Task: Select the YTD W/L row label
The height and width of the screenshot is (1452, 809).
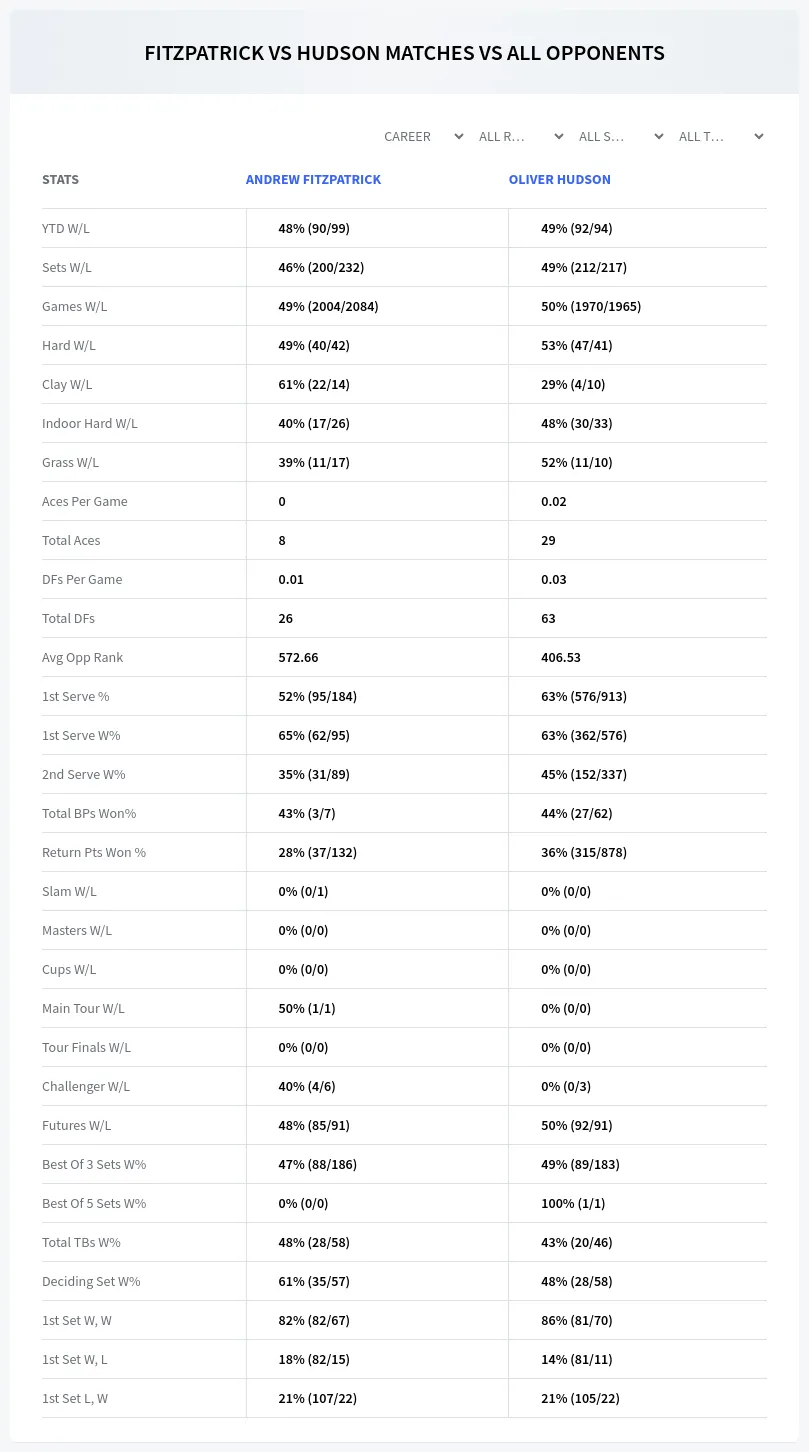Action: tap(66, 228)
